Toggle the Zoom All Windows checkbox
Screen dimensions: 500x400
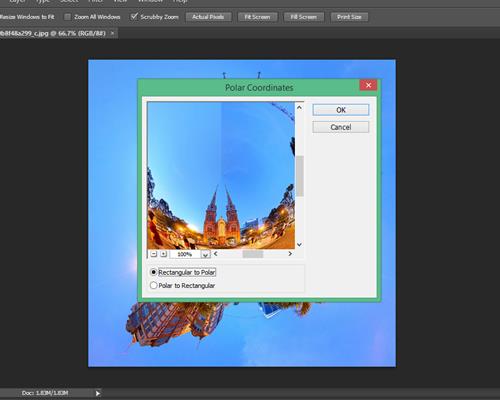tap(68, 17)
